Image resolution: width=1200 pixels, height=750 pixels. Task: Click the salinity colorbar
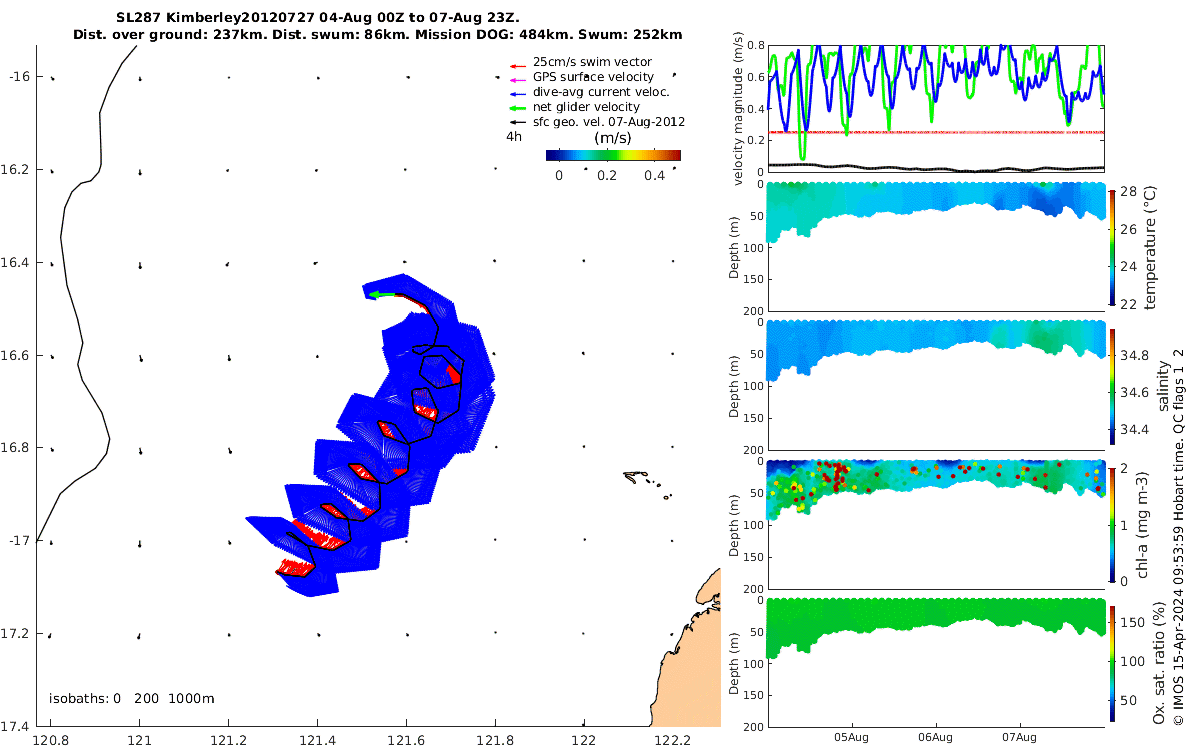coord(1113,385)
